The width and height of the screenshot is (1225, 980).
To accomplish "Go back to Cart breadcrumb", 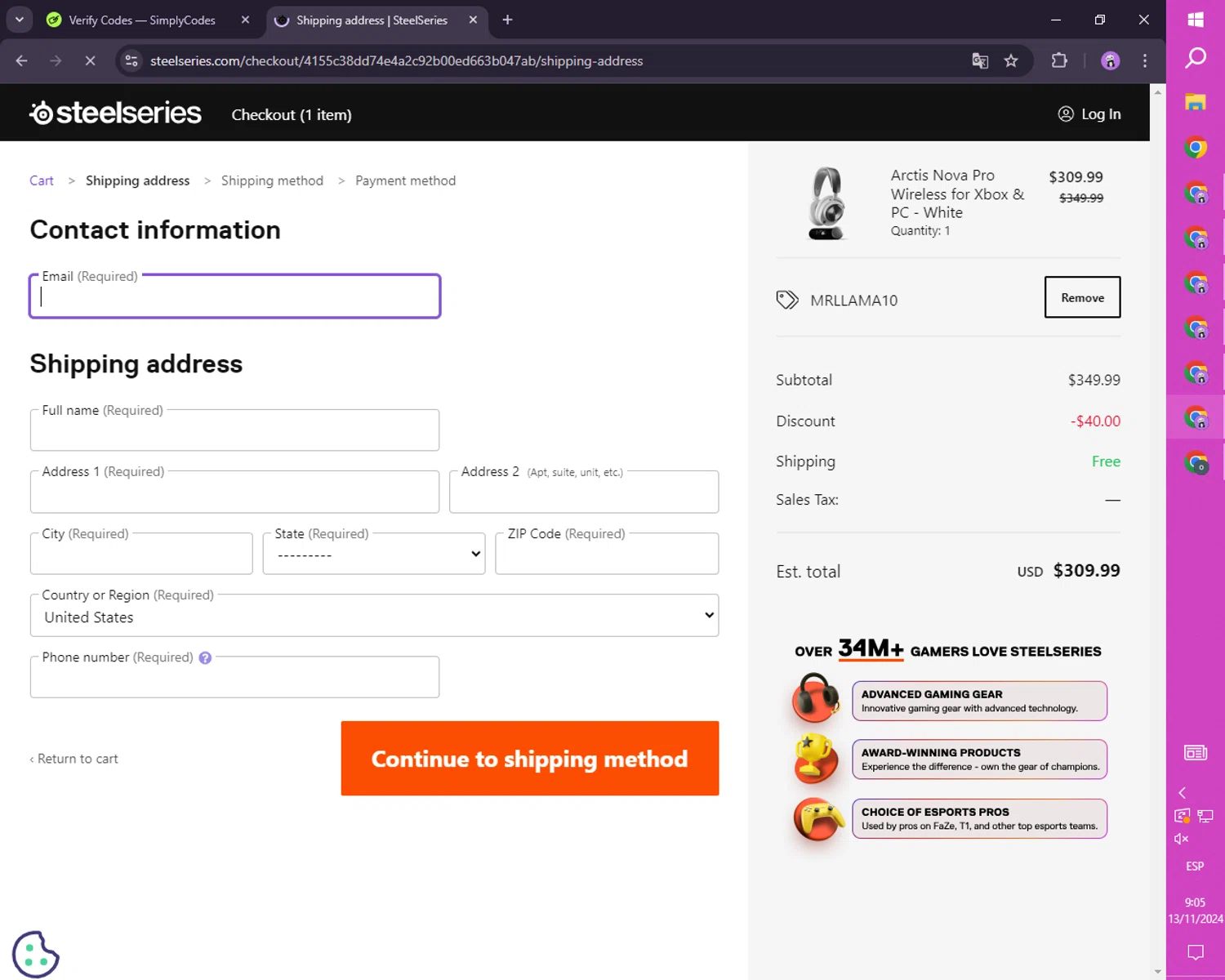I will (x=42, y=180).
